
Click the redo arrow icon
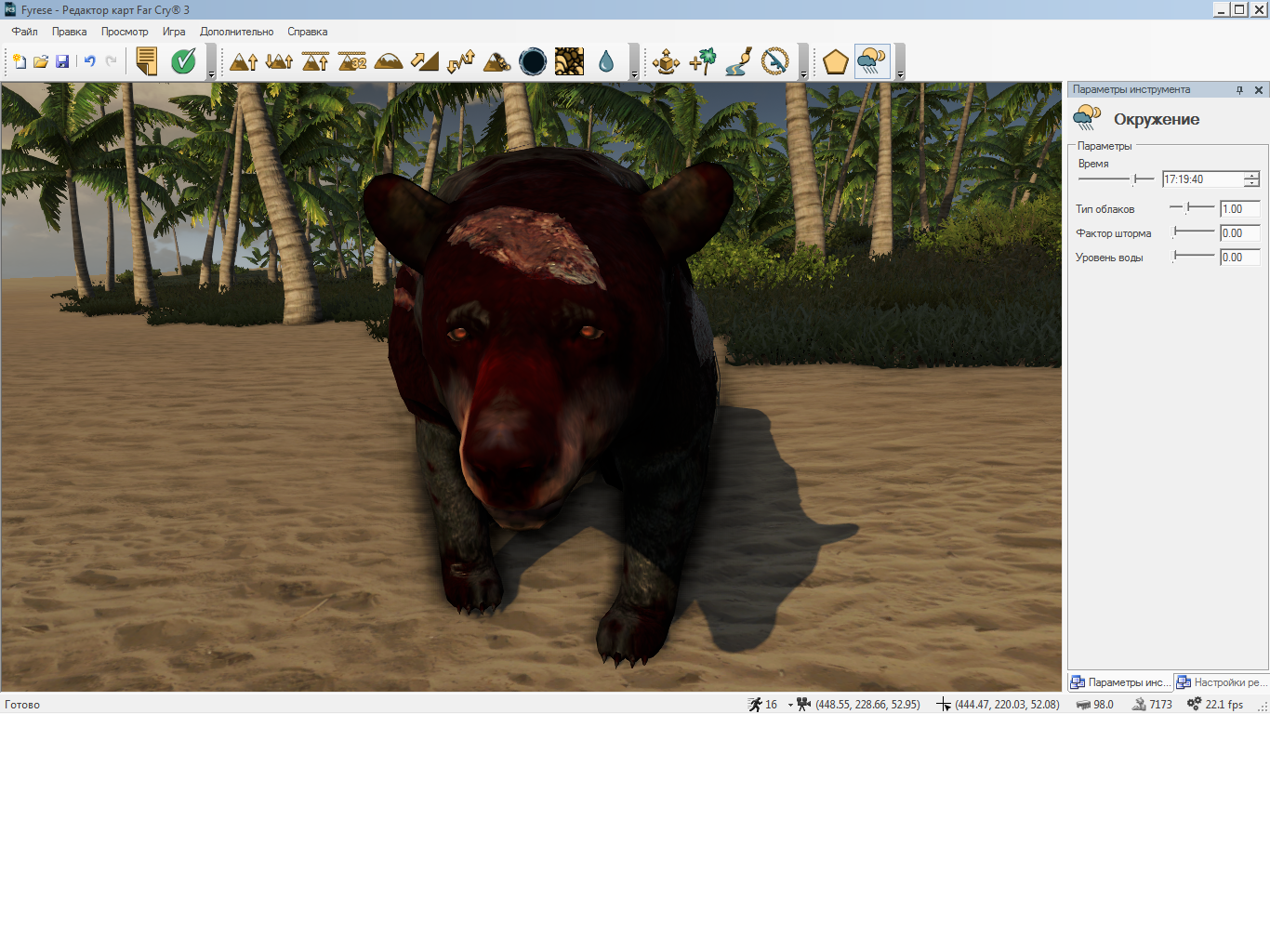point(112,61)
